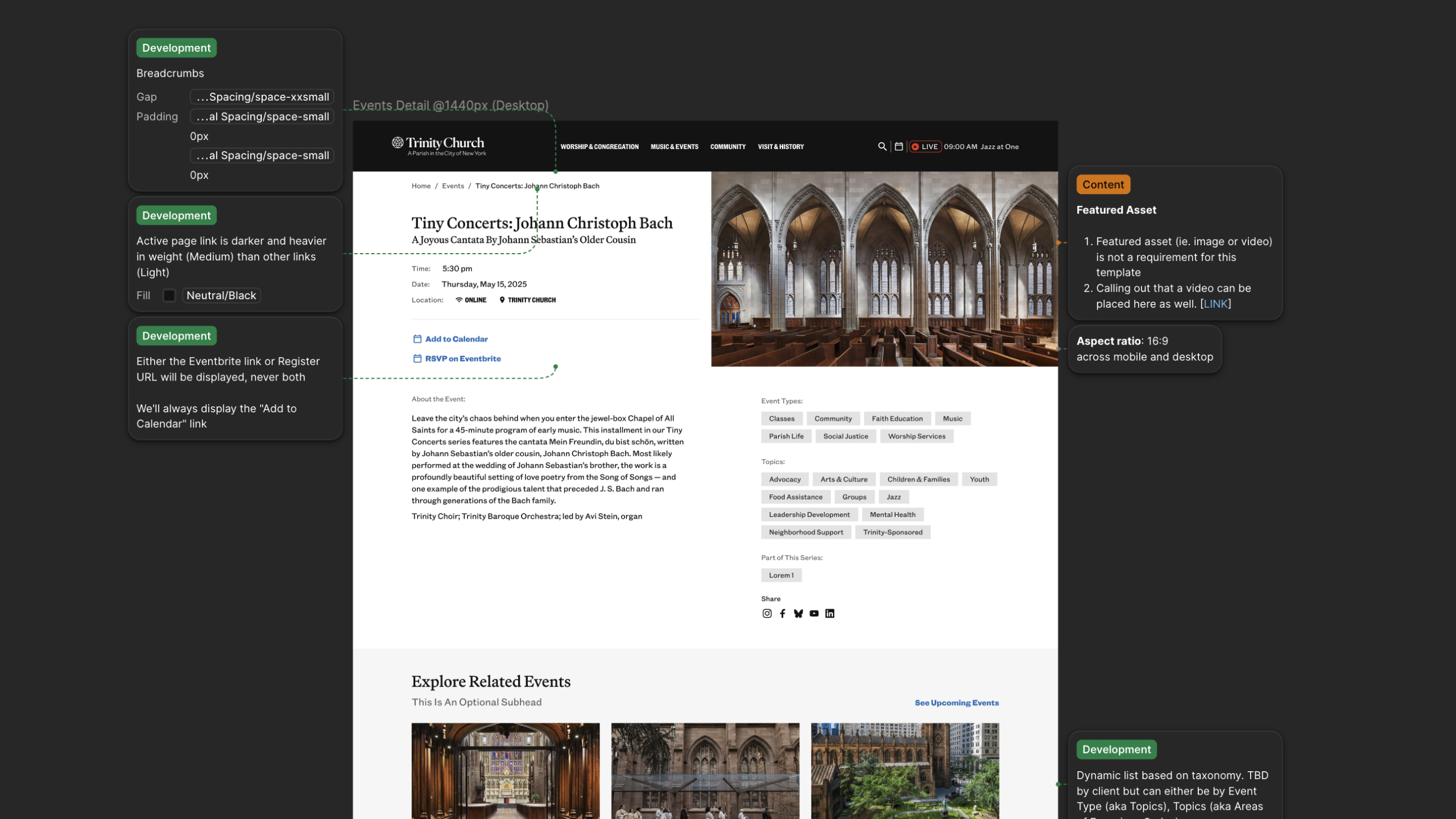Click the Events breadcrumb link
Viewport: 1456px width, 819px height.
point(453,186)
